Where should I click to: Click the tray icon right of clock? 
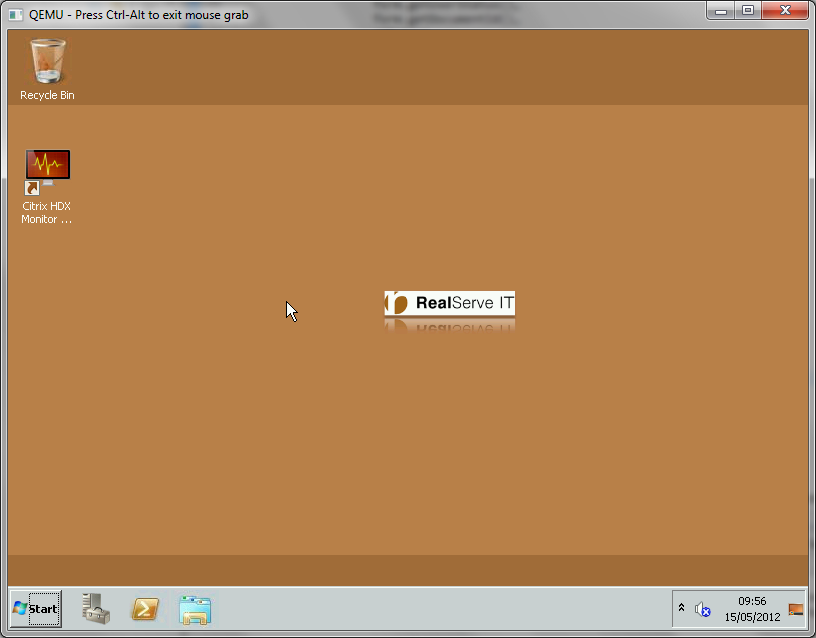pyautogui.click(x=796, y=609)
